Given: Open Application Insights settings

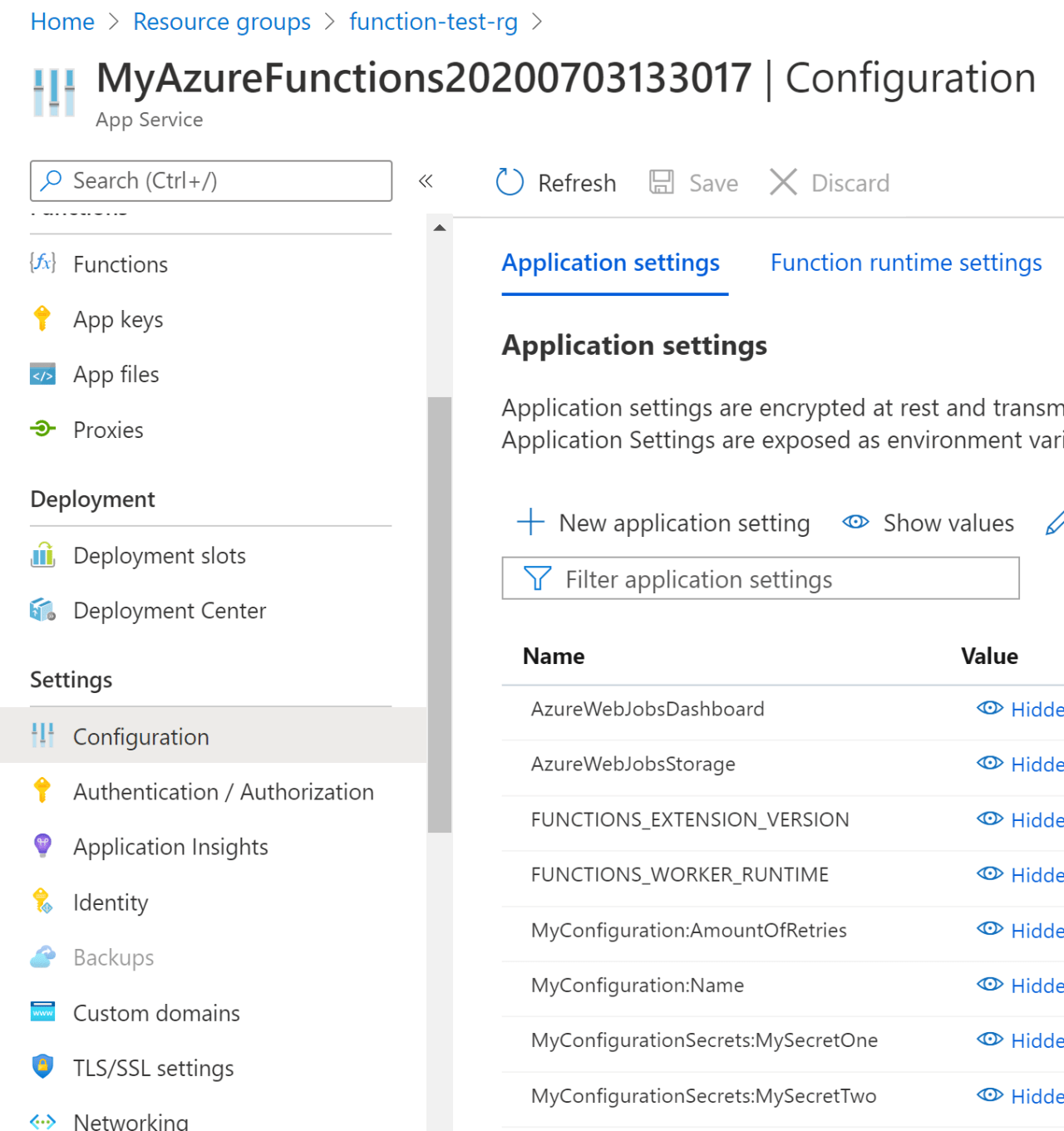Looking at the screenshot, I should [x=170, y=847].
